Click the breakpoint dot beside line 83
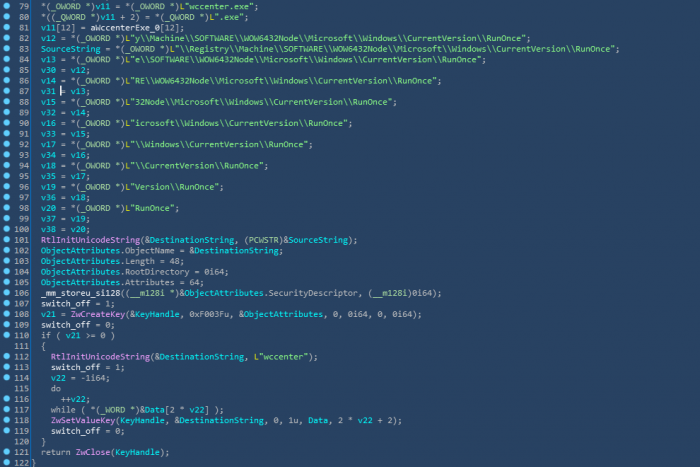 (7, 48)
